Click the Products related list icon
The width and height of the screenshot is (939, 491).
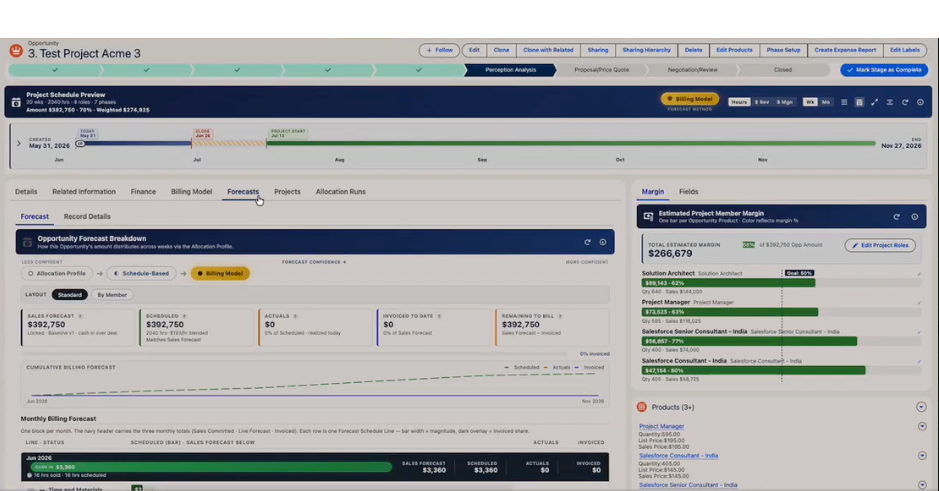tap(642, 407)
